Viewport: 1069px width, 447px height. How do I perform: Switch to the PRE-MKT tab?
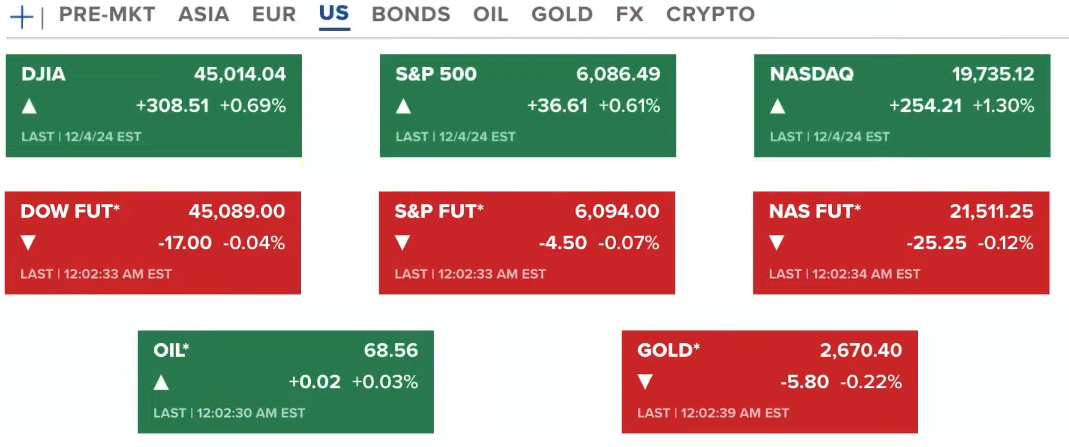(108, 15)
